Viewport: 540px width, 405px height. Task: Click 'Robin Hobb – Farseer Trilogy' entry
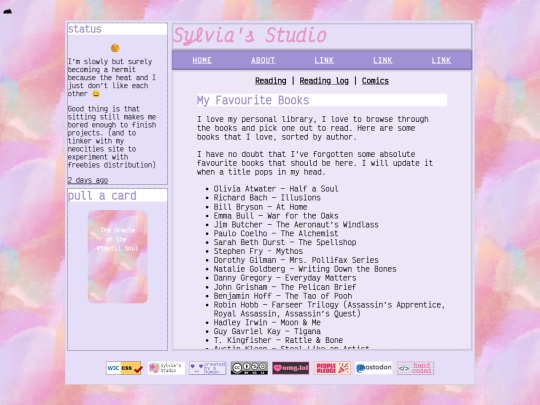pos(329,309)
